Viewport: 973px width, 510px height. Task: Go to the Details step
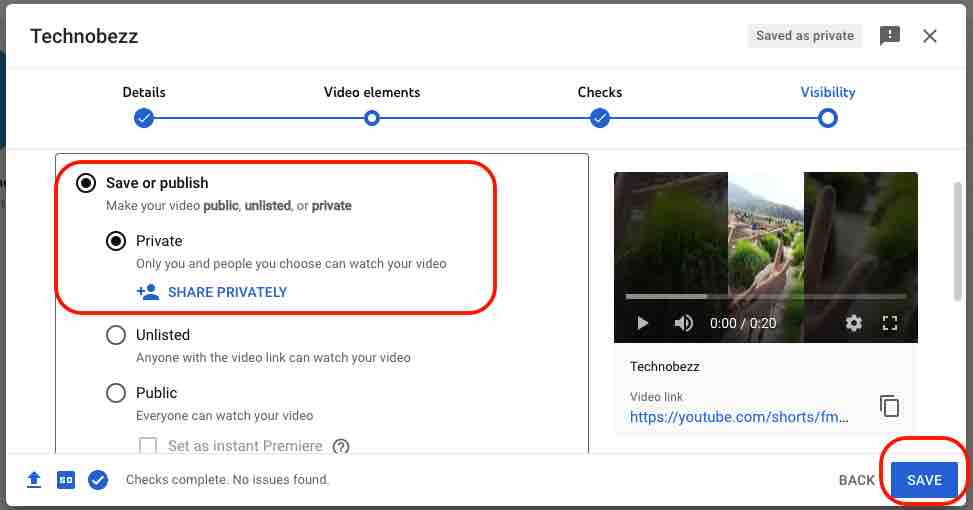pyautogui.click(x=144, y=92)
